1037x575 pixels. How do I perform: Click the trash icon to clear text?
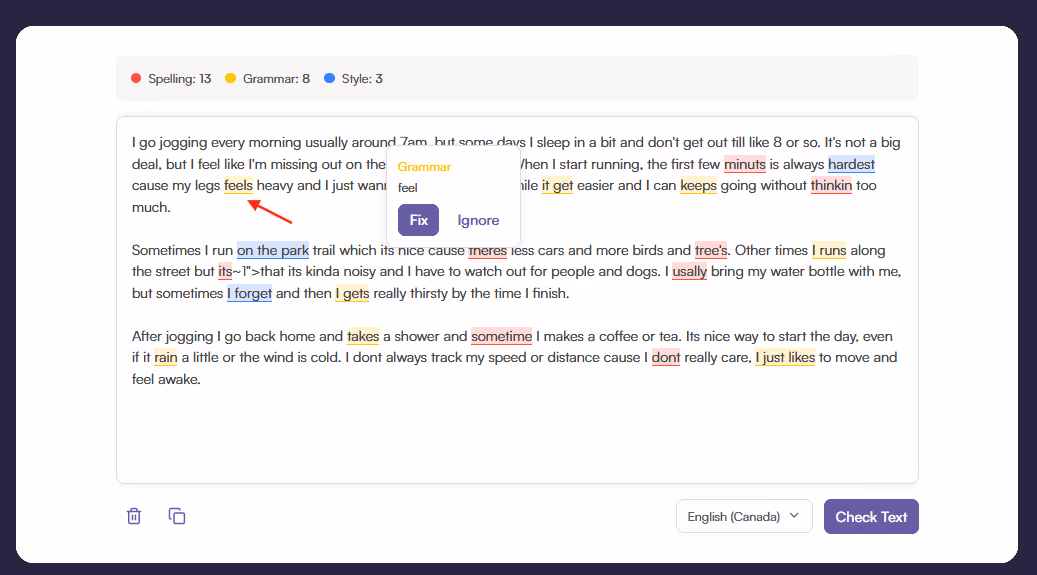click(x=134, y=516)
